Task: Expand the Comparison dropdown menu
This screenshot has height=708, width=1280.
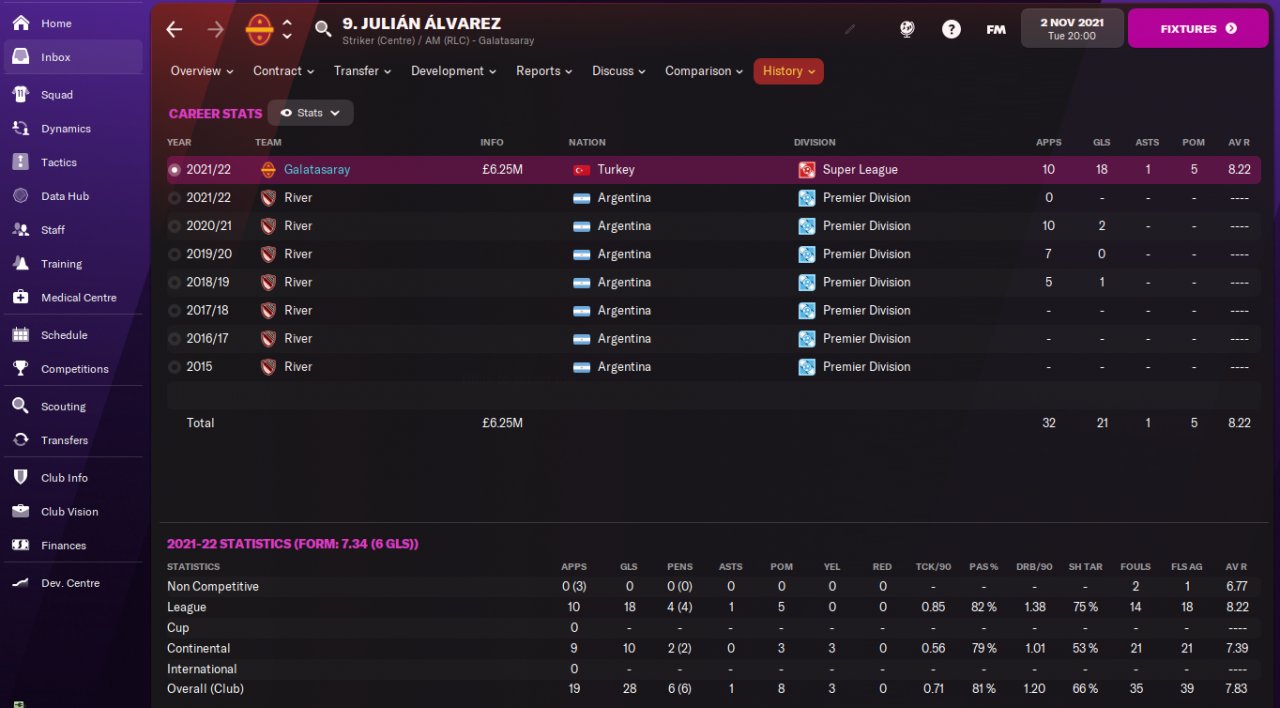Action: pos(704,71)
